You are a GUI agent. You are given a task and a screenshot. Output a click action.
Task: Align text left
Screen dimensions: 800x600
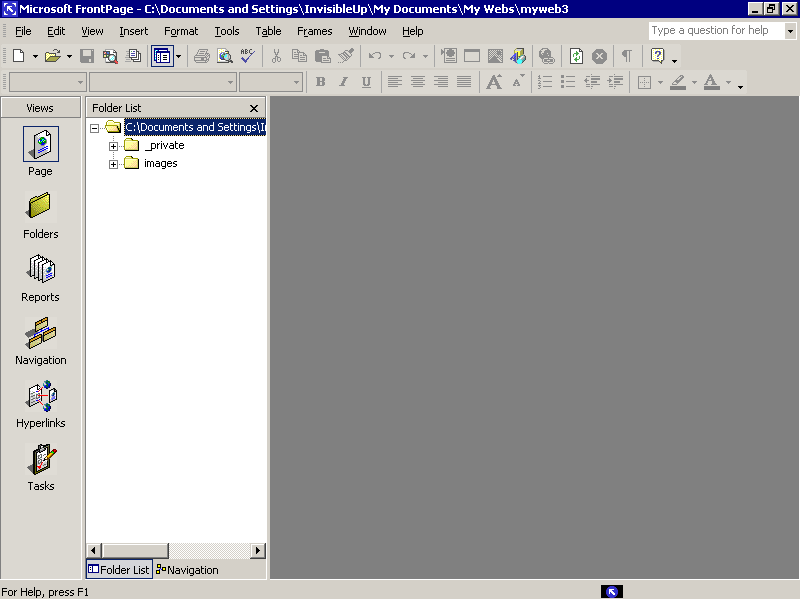pyautogui.click(x=394, y=82)
